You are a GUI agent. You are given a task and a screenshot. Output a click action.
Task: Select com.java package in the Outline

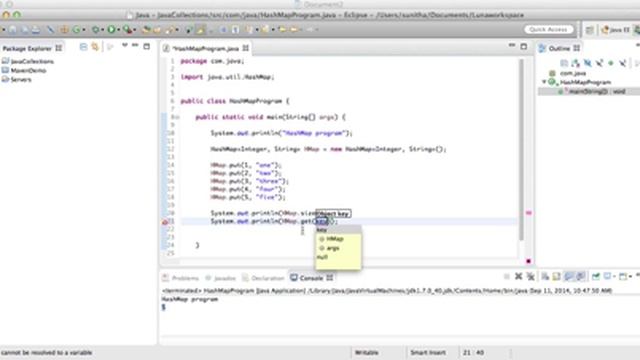click(568, 73)
